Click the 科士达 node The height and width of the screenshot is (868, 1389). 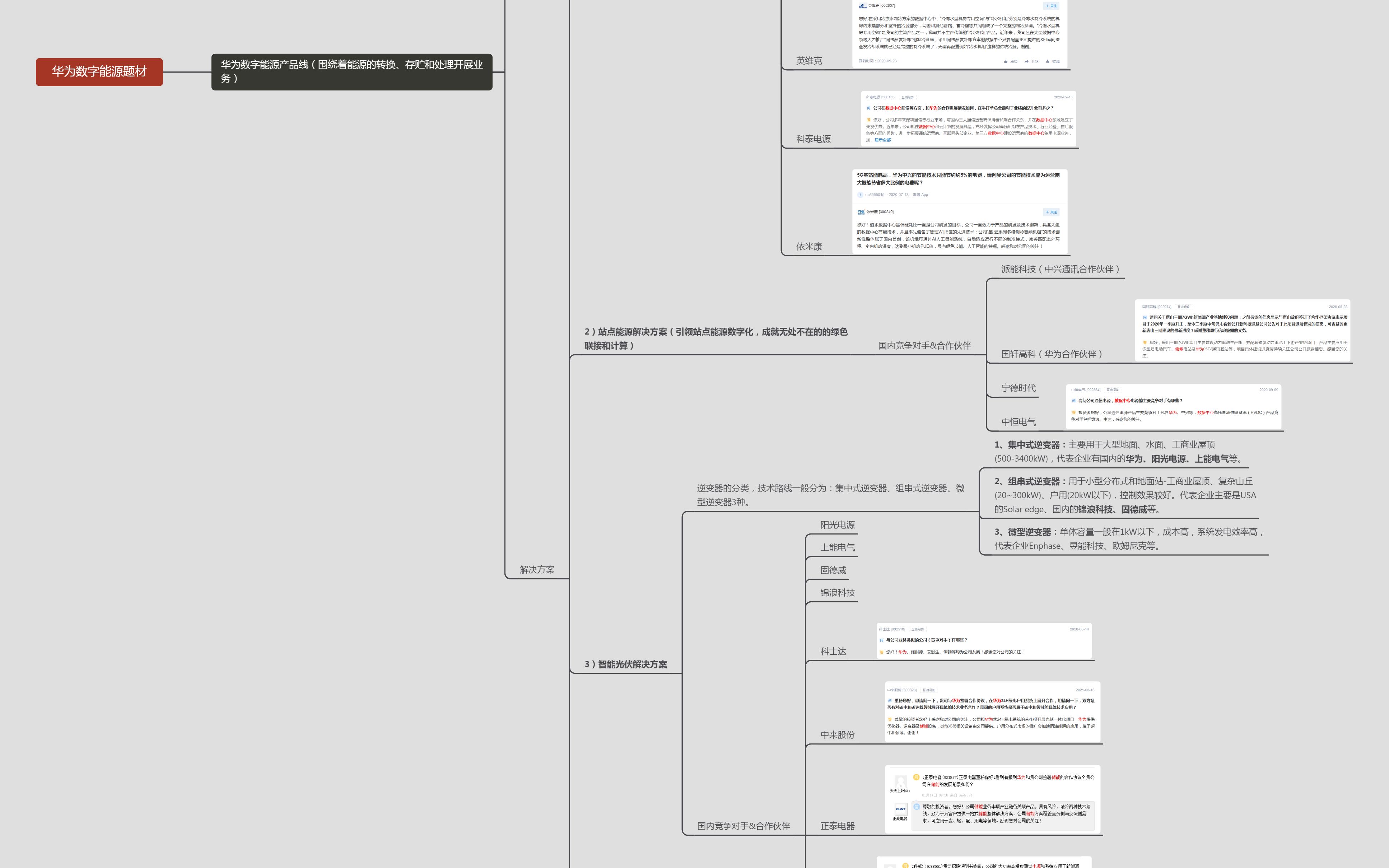click(833, 651)
